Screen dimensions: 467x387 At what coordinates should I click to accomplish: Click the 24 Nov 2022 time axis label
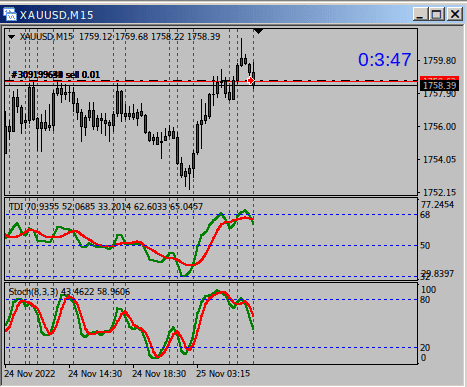click(30, 373)
